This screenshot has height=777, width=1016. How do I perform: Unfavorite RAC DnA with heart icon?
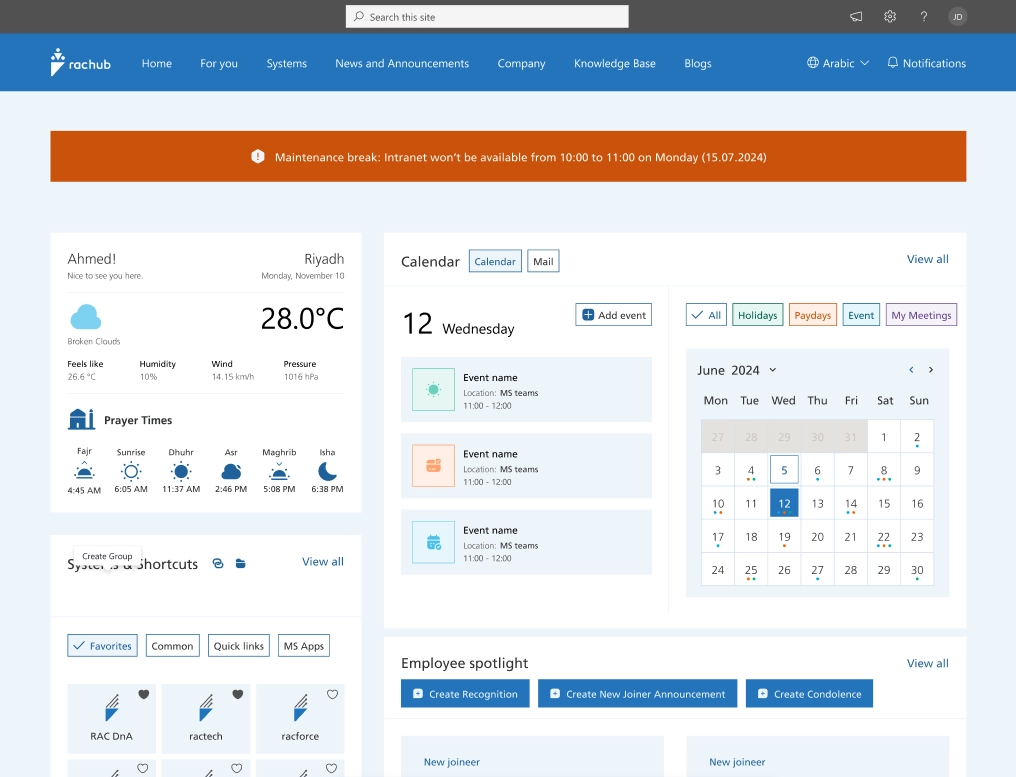(x=144, y=694)
